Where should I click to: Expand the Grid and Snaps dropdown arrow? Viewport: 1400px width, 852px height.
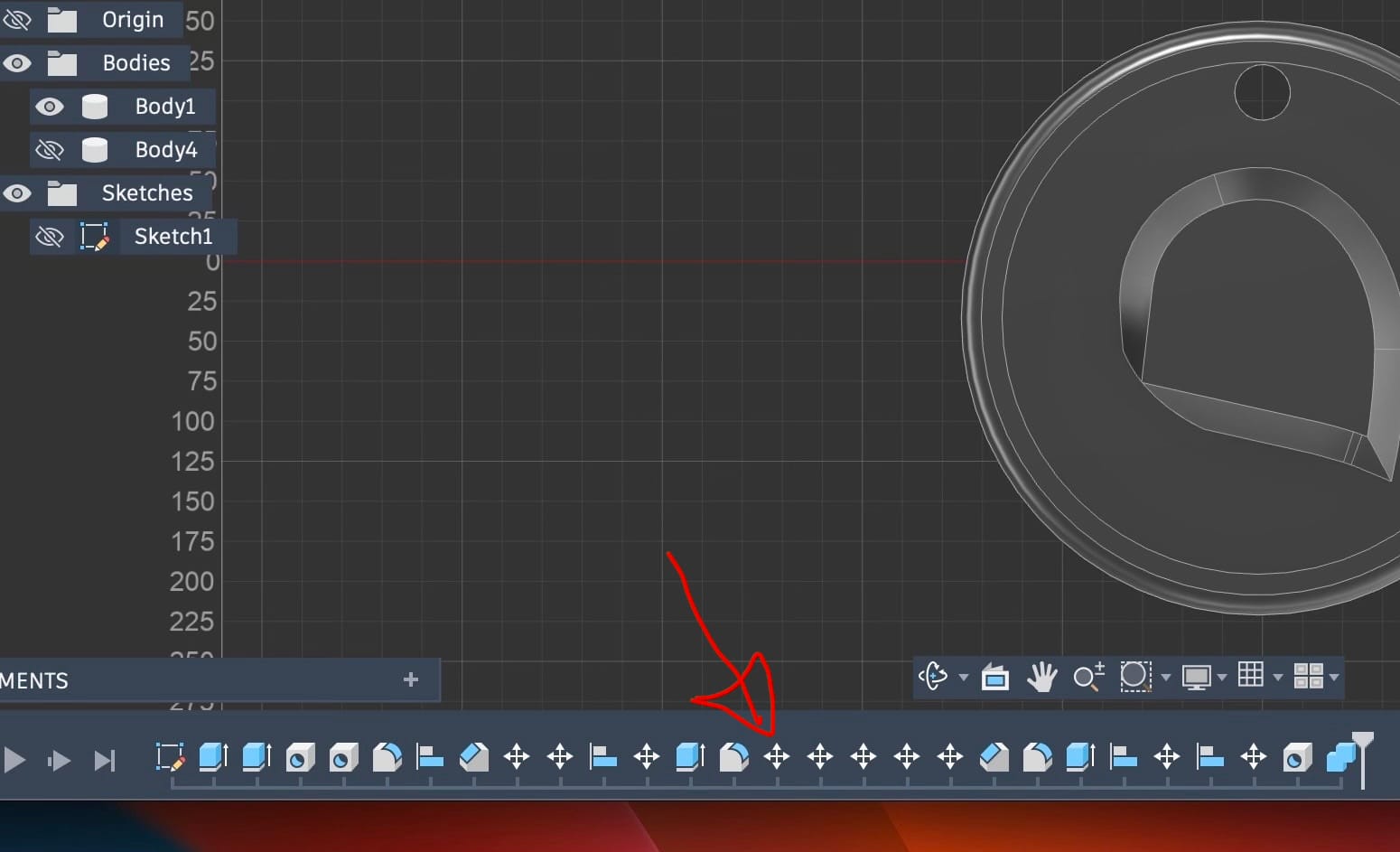pos(1277,677)
